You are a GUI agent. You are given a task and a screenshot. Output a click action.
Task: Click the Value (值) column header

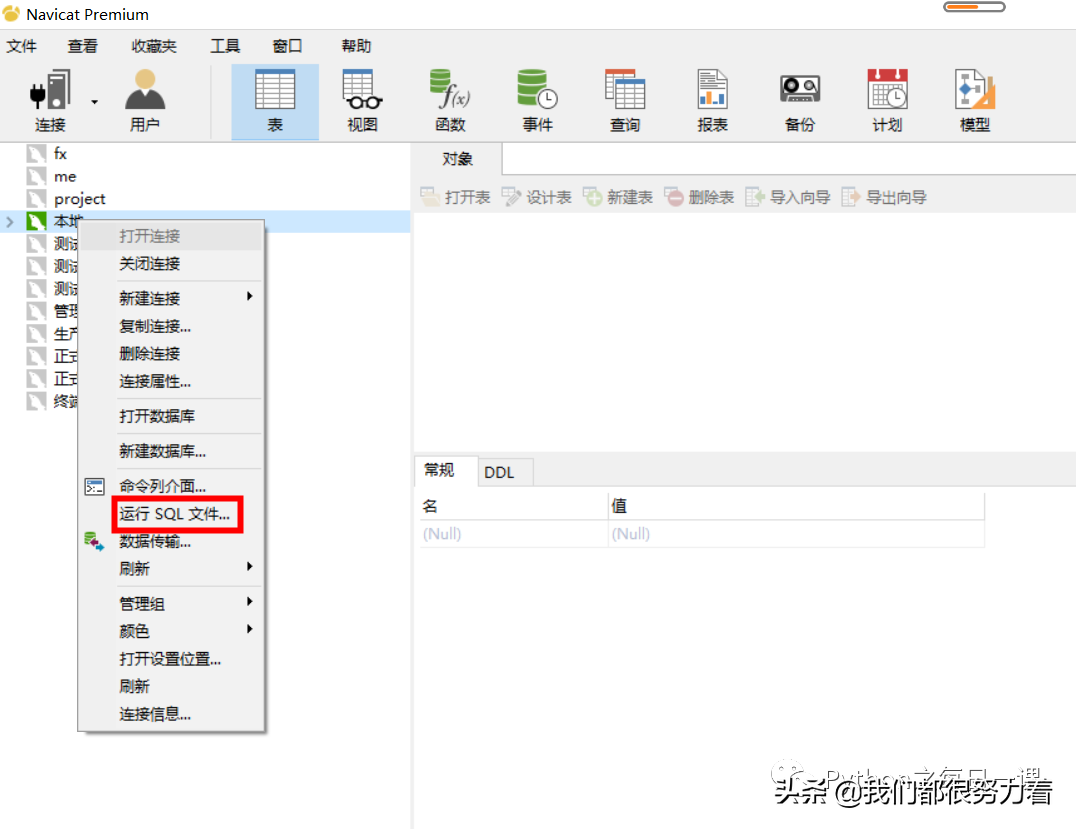[x=796, y=506]
